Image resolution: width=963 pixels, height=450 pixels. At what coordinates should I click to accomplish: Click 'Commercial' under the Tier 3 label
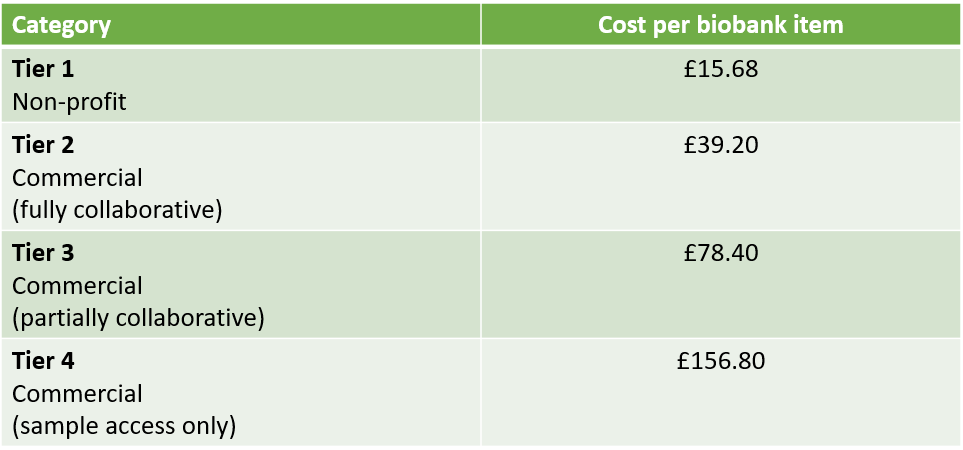(x=77, y=286)
